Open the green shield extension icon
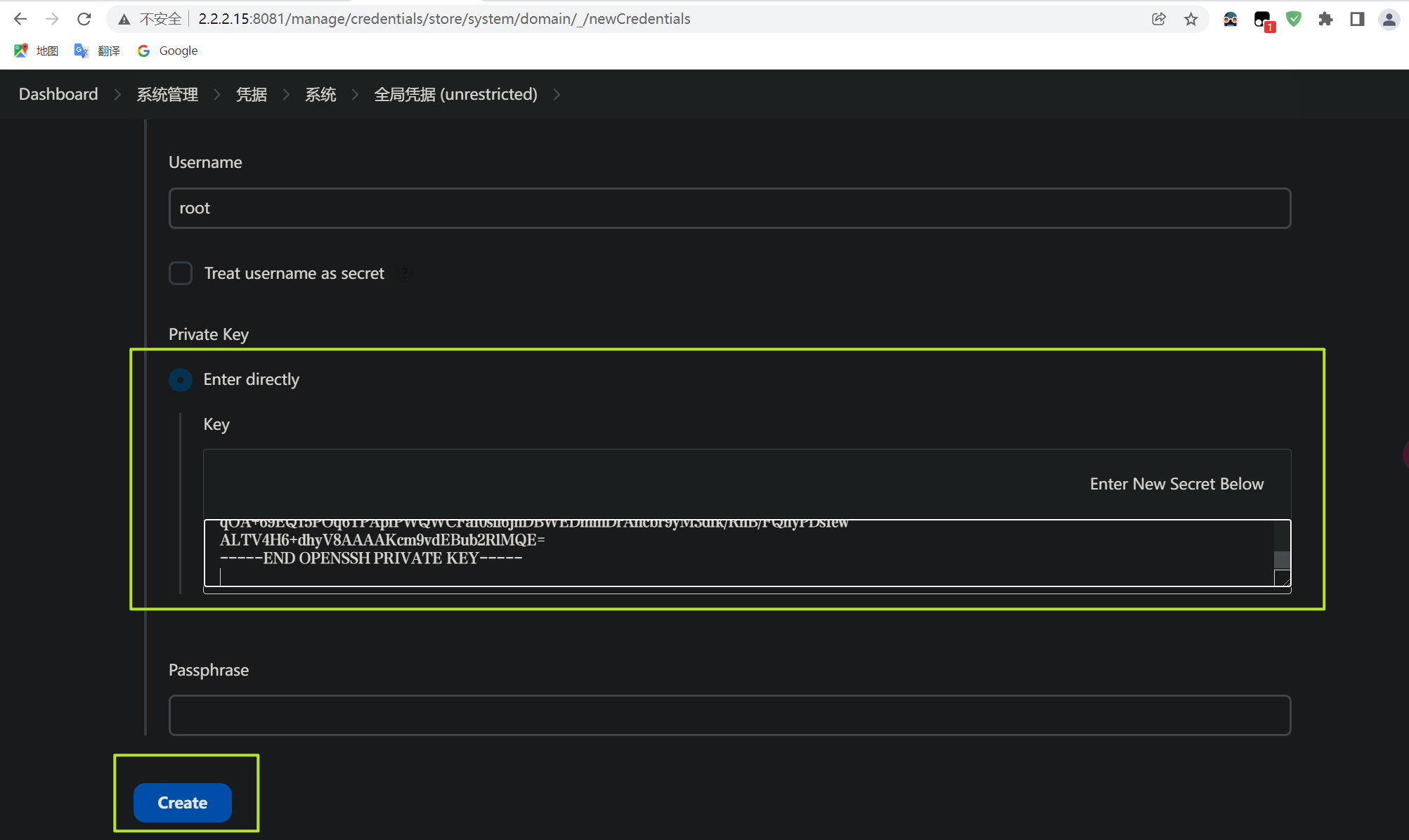 click(1294, 19)
